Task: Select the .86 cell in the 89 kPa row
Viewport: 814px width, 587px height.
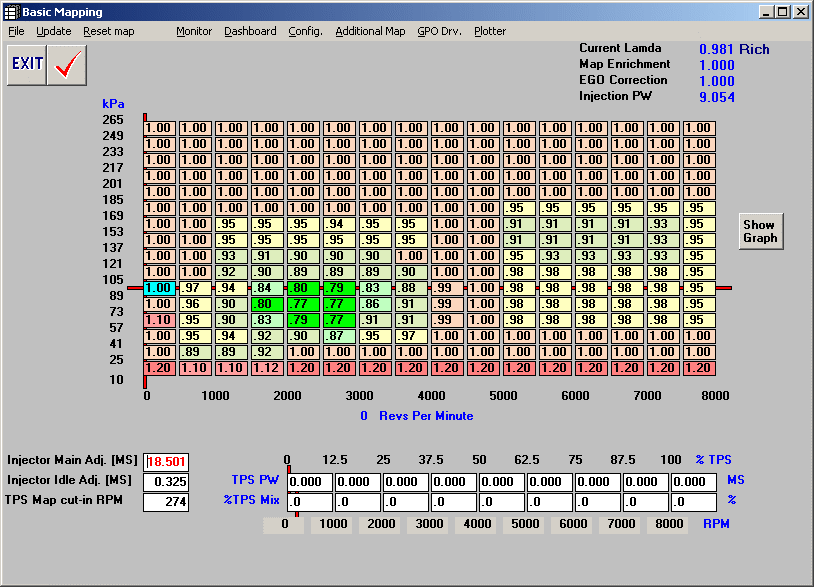Action: [375, 304]
